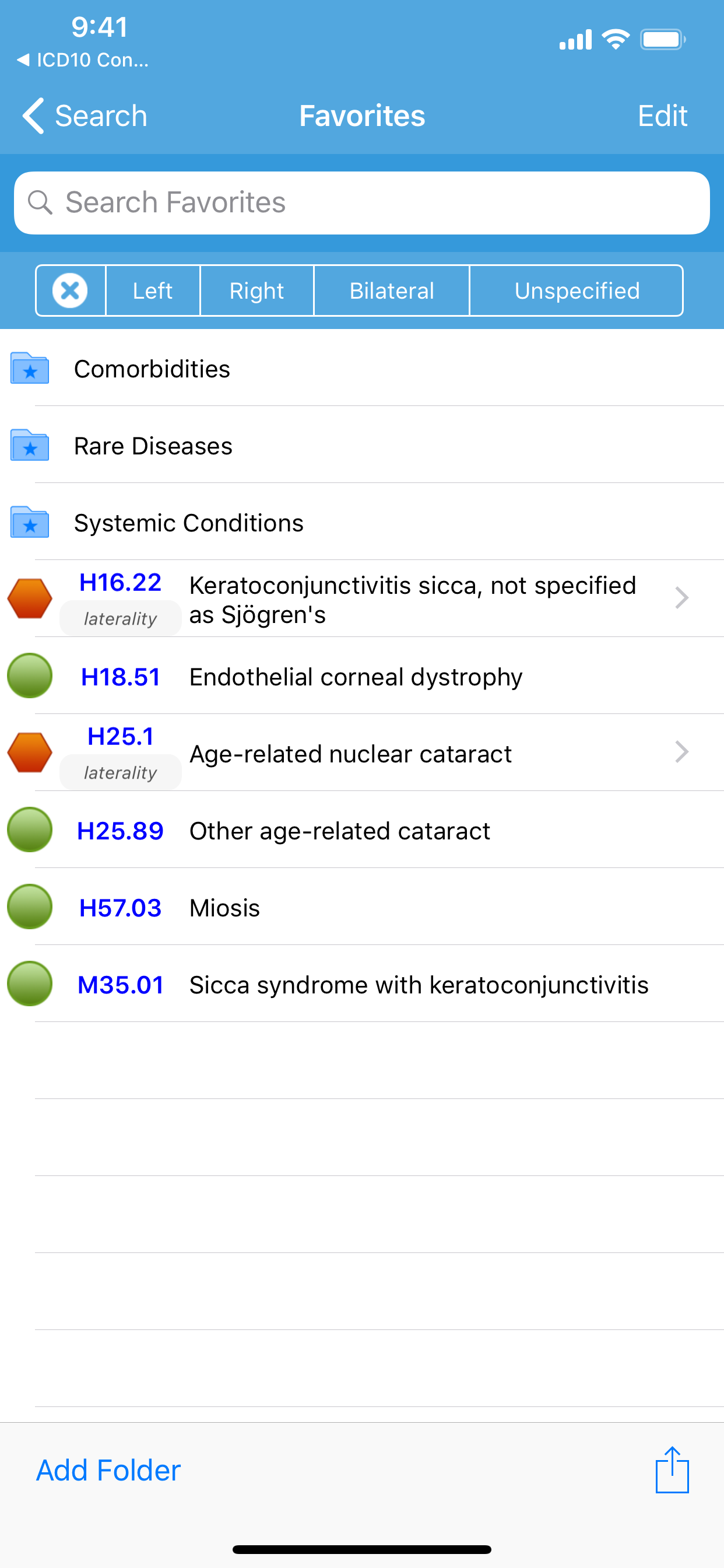Tap the orange hexagon beside H16.22
The width and height of the screenshot is (724, 1568).
[x=30, y=598]
